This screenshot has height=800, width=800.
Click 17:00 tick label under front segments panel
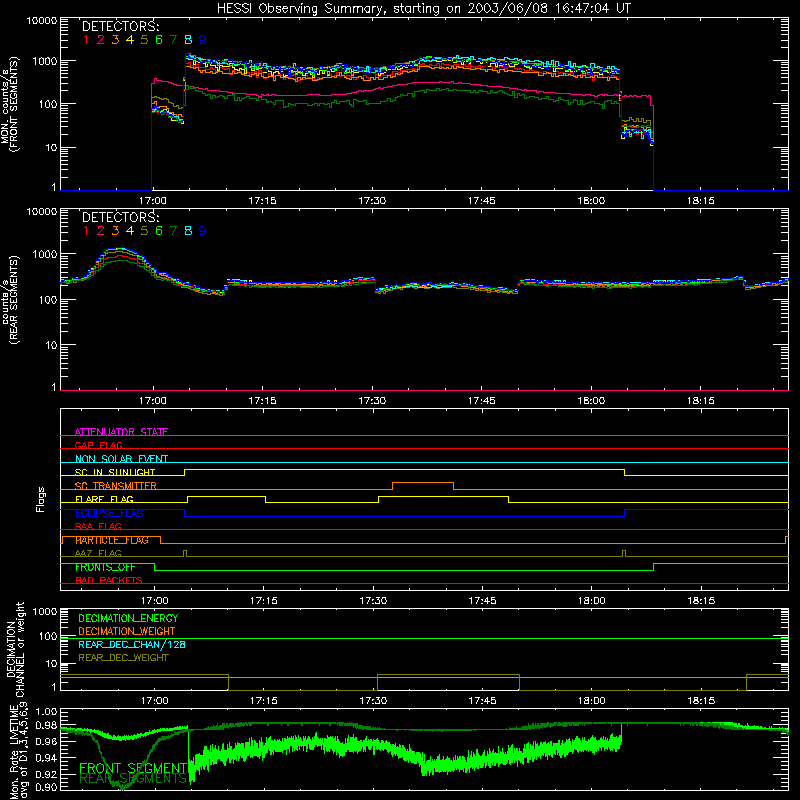(x=153, y=201)
